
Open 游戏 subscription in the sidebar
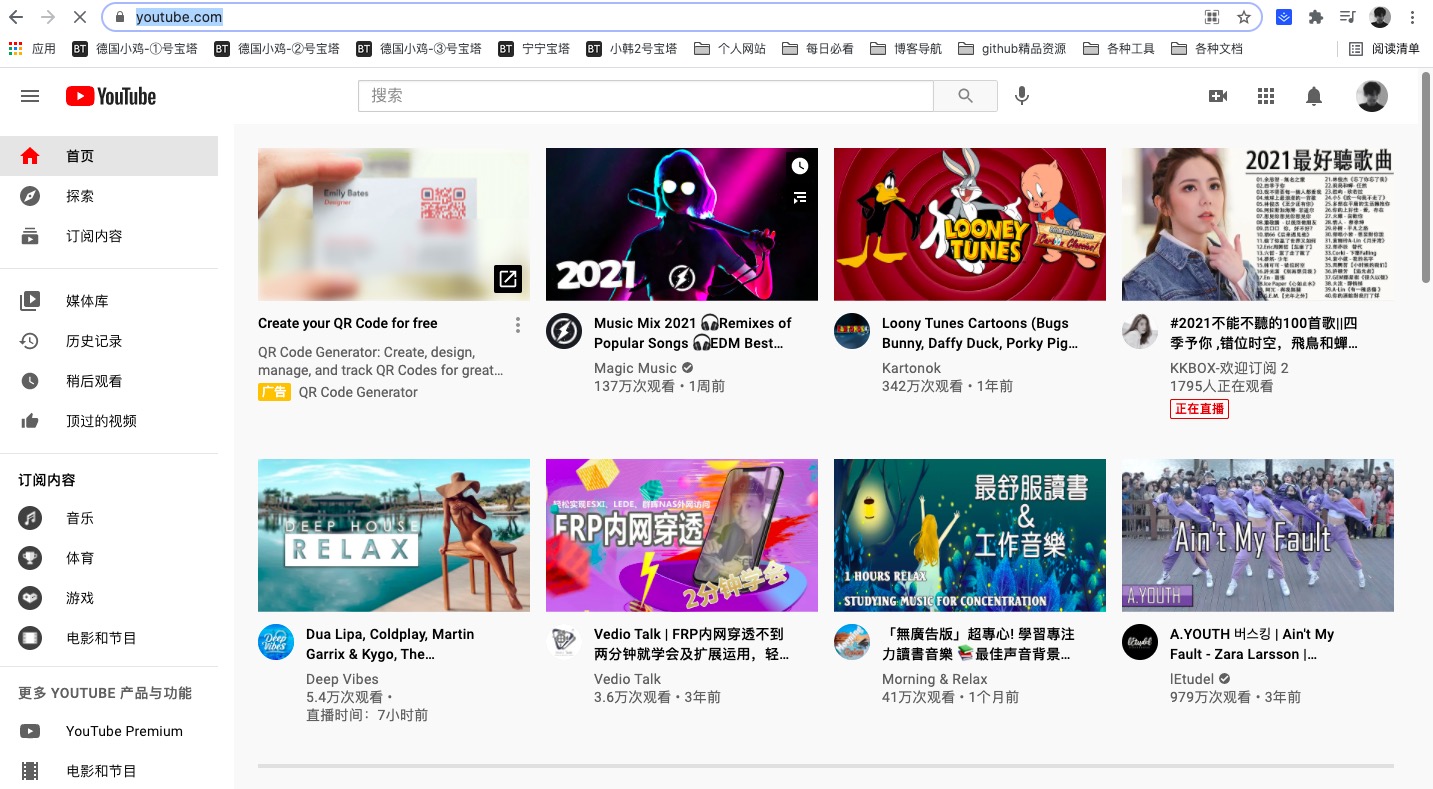point(109,598)
